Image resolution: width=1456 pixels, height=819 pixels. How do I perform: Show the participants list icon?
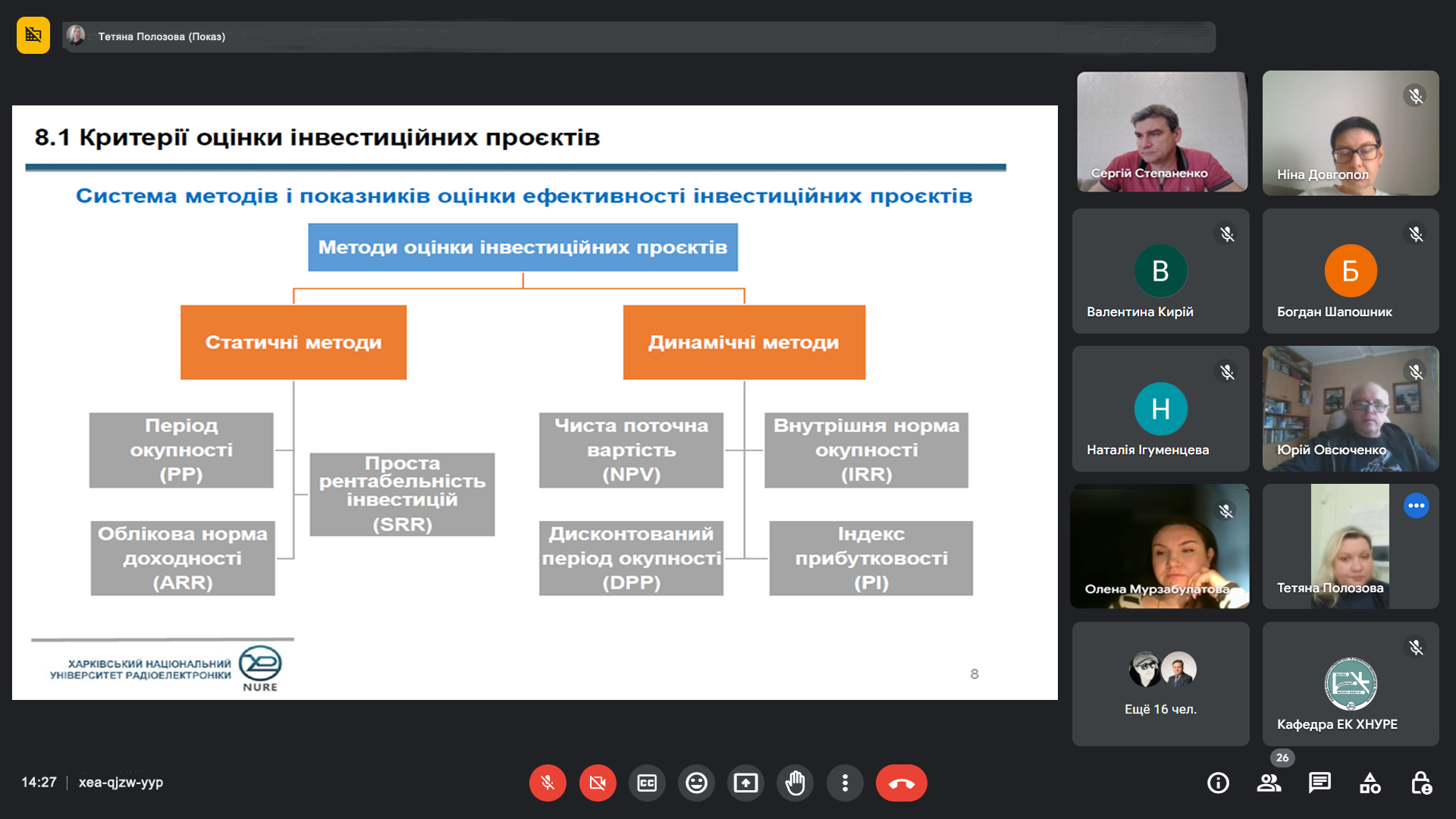click(1269, 783)
